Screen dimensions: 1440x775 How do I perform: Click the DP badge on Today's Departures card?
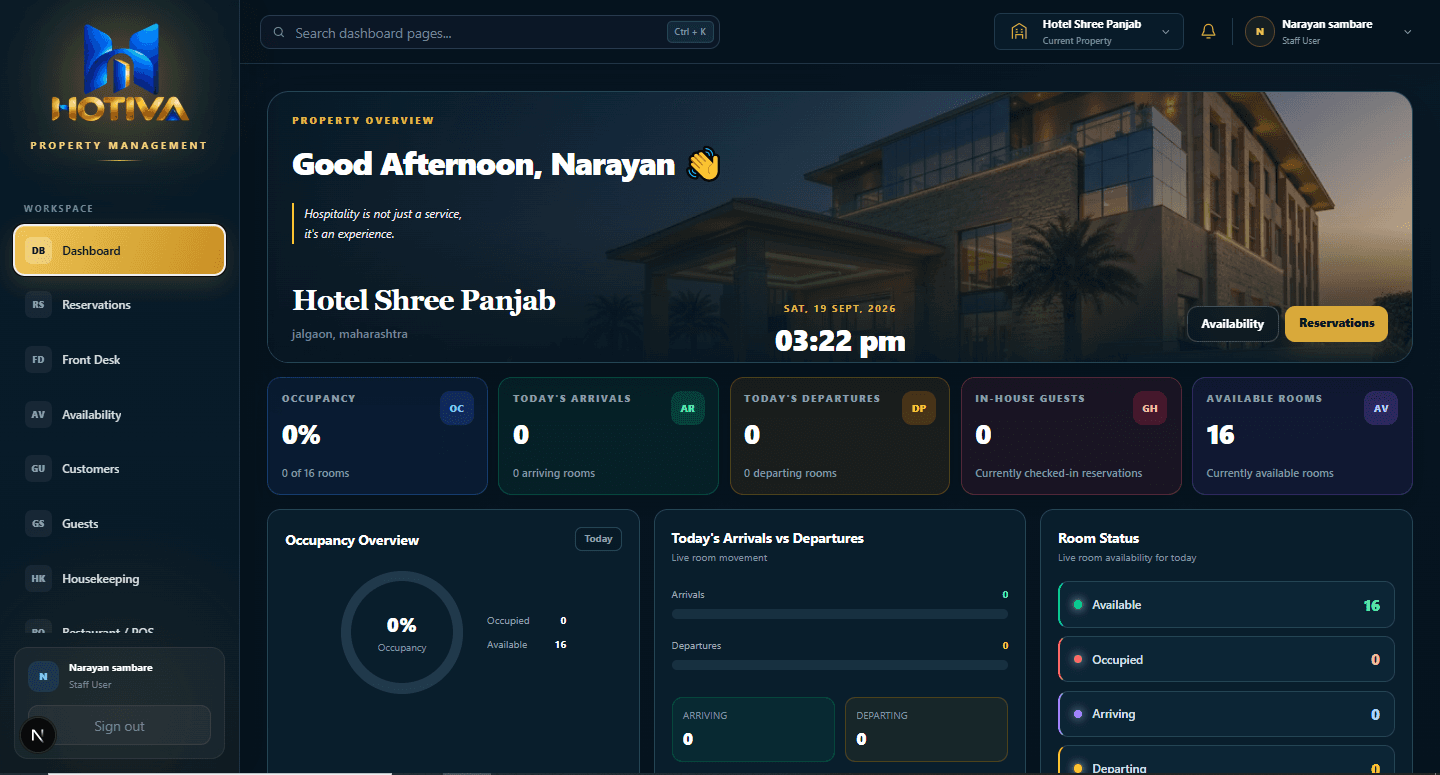coord(919,408)
